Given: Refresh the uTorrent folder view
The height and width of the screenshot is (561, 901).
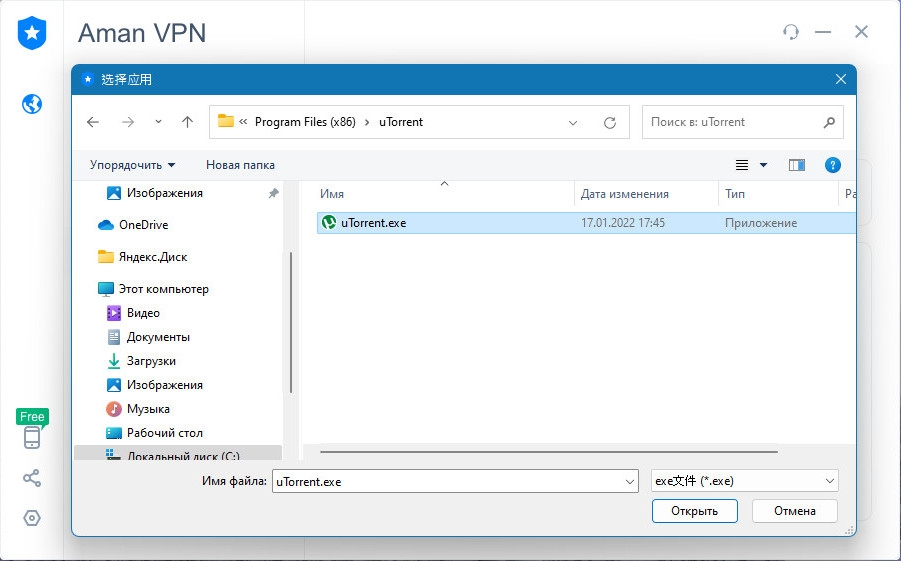Looking at the screenshot, I should coord(610,122).
